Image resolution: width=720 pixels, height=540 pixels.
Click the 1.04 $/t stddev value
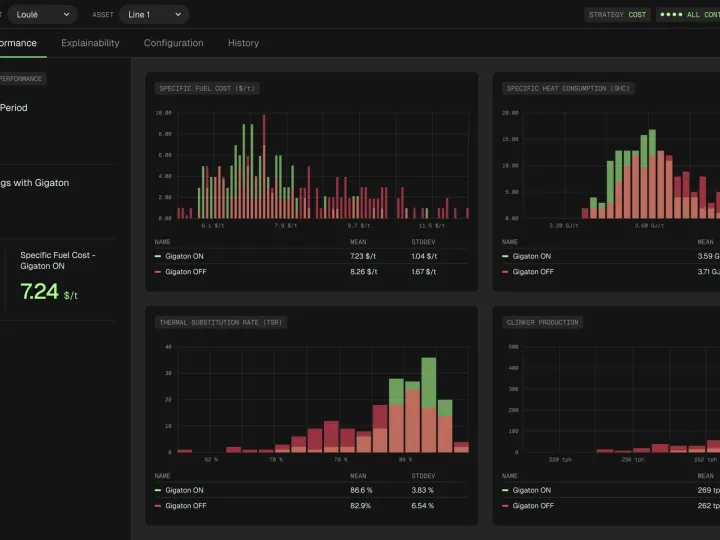pos(424,256)
